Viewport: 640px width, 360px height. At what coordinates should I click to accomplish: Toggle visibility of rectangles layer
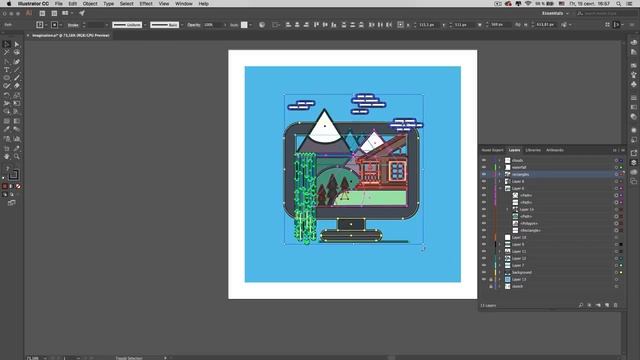[x=484, y=174]
